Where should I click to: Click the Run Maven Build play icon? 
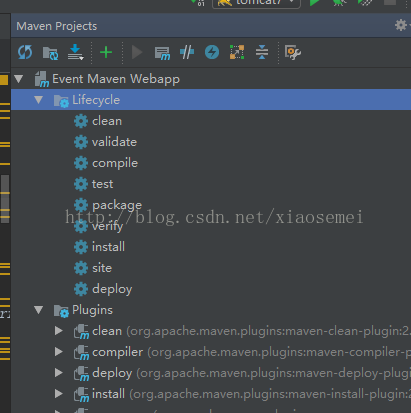pos(137,53)
